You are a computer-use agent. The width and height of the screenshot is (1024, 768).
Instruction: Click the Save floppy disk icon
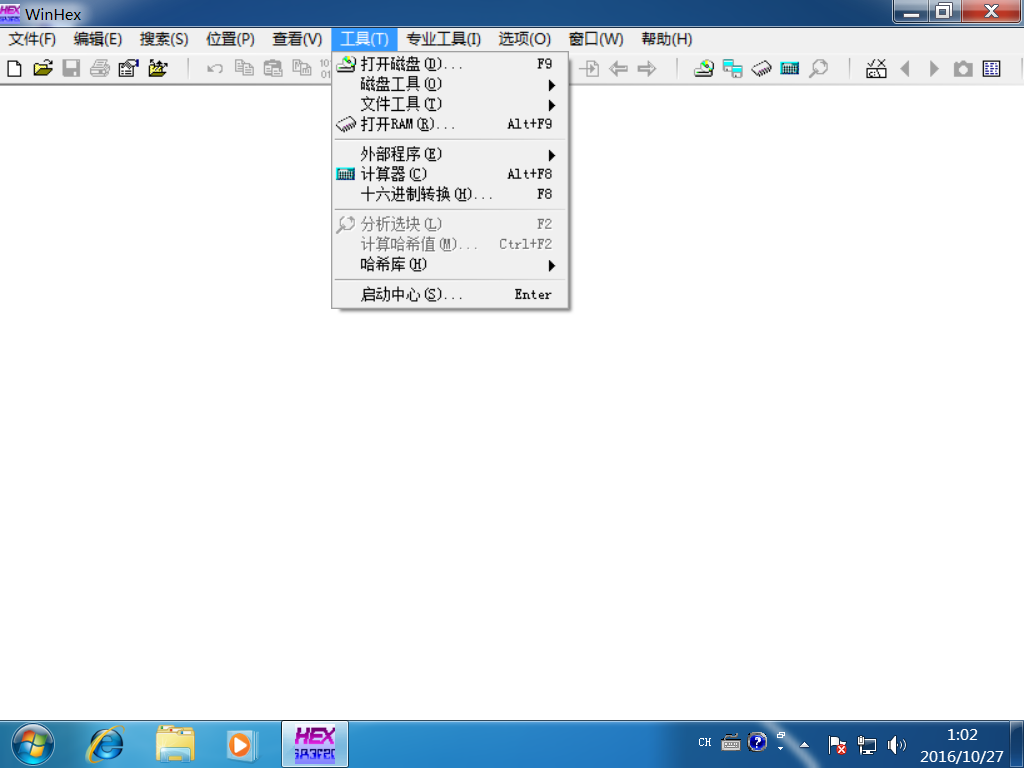[x=71, y=68]
